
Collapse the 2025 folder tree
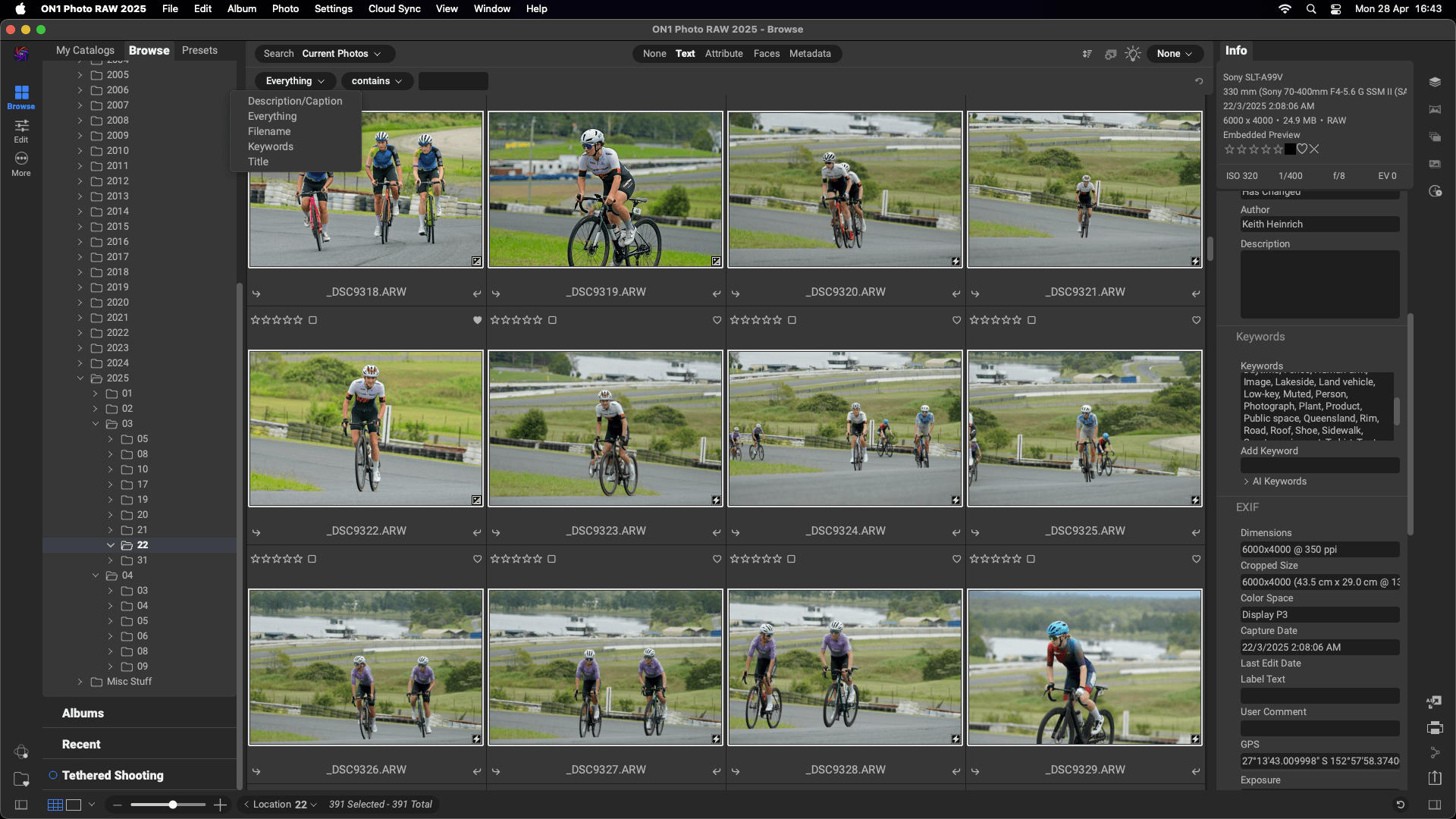coord(80,378)
